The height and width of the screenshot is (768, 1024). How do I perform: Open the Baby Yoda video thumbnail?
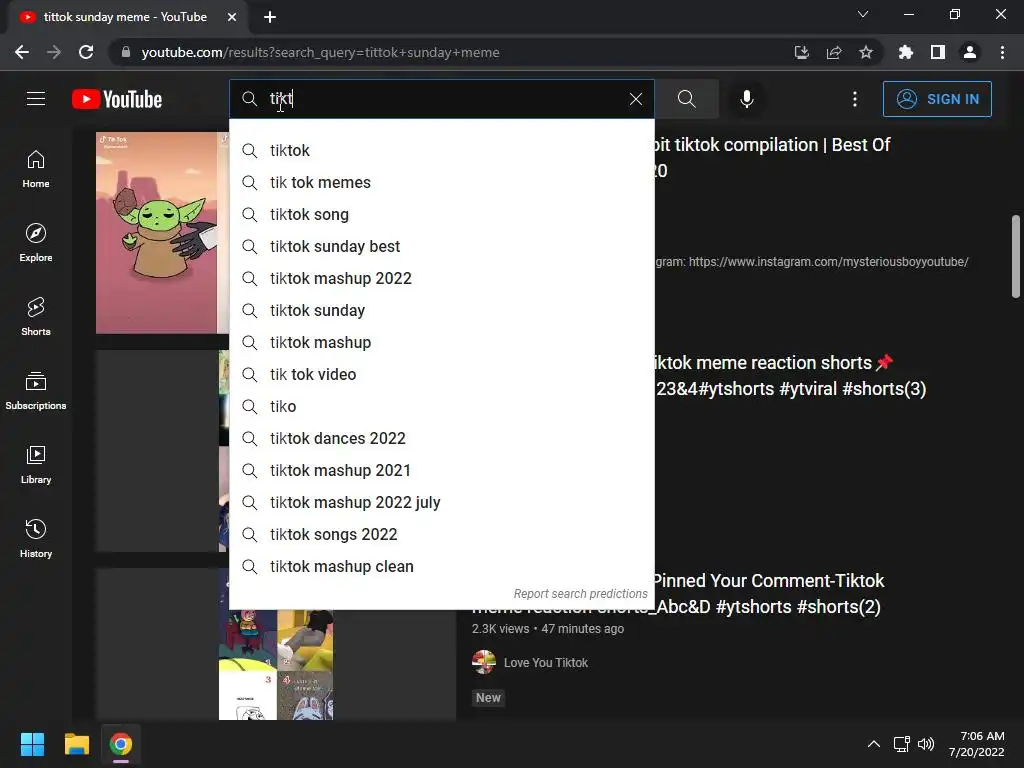pyautogui.click(x=162, y=232)
